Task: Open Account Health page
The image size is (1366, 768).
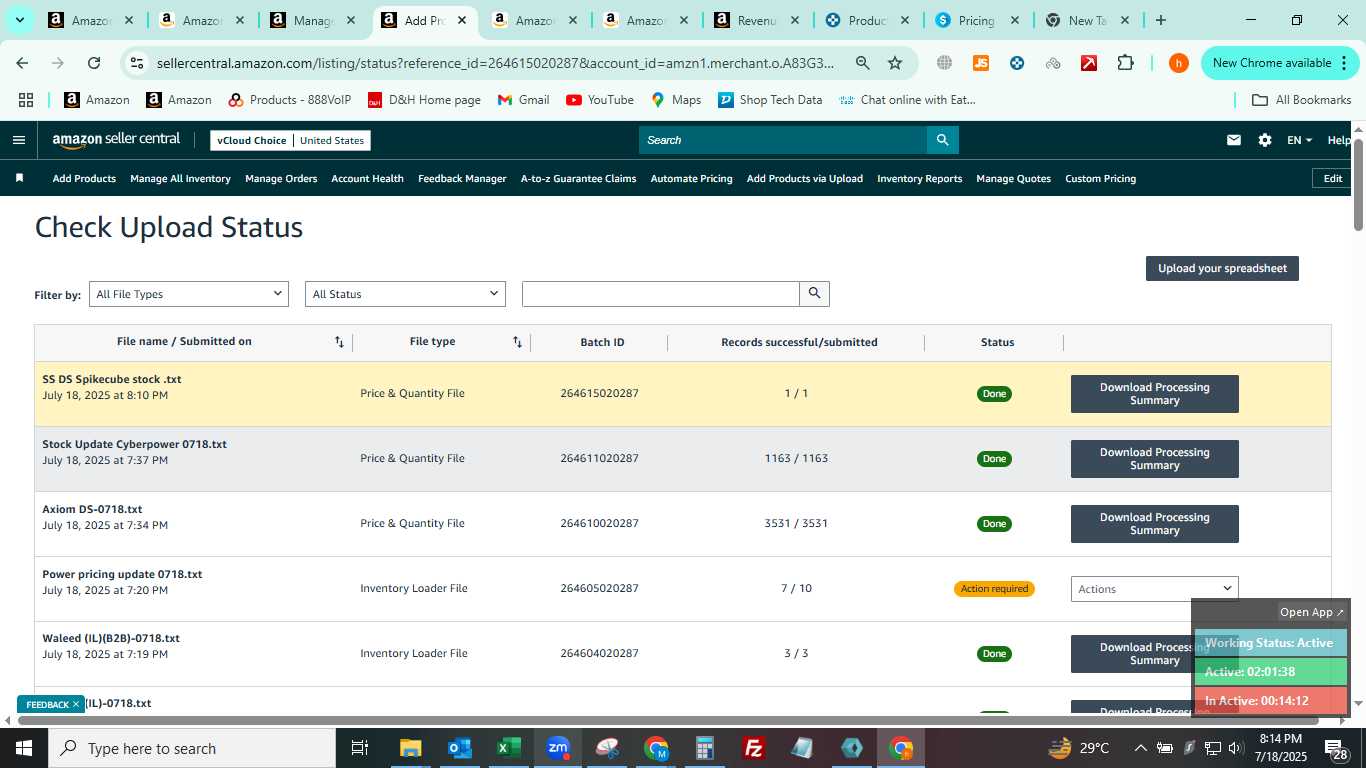Action: (x=367, y=178)
